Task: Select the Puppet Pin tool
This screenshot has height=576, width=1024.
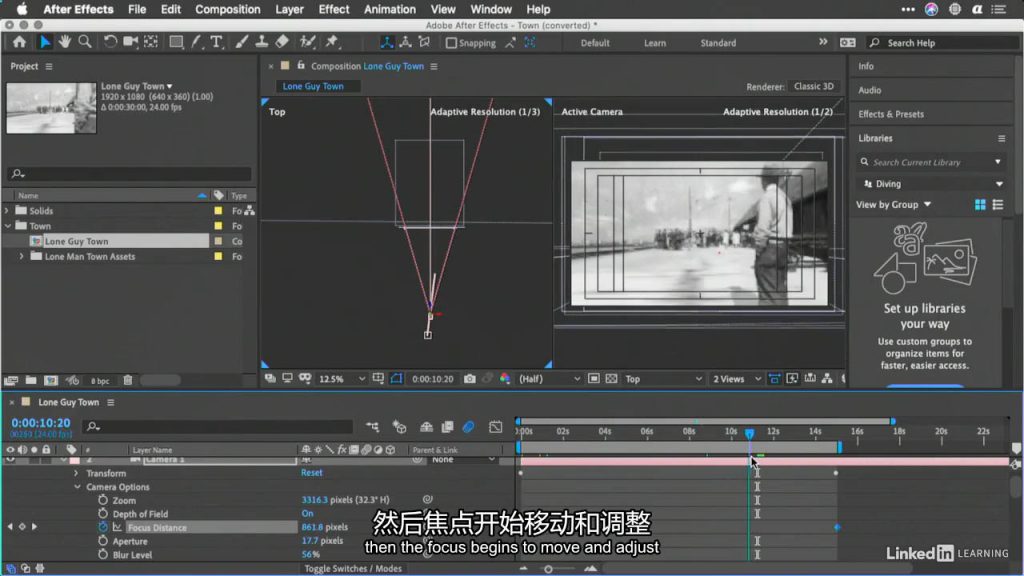Action: (x=332, y=42)
